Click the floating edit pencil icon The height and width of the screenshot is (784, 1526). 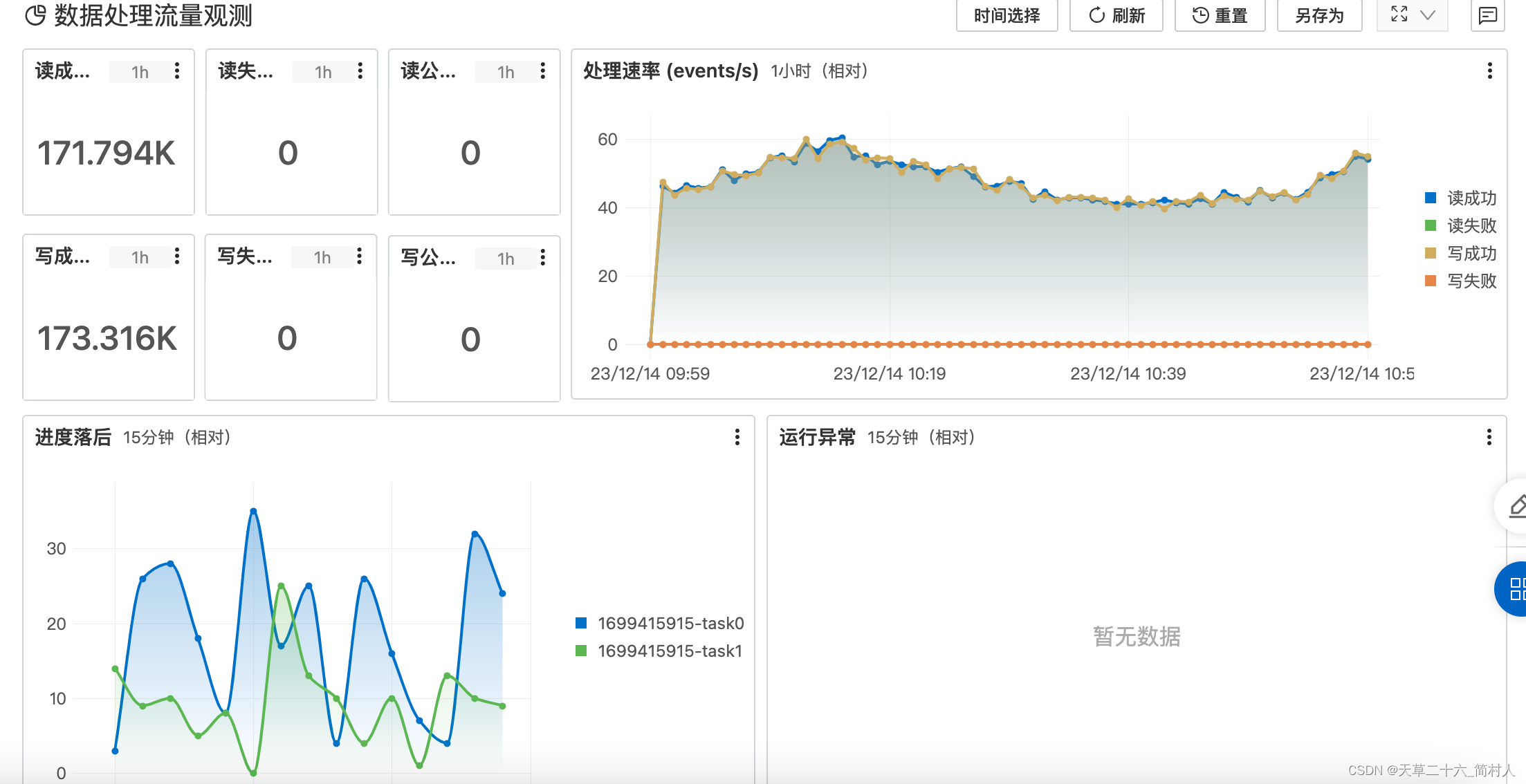(x=1516, y=507)
